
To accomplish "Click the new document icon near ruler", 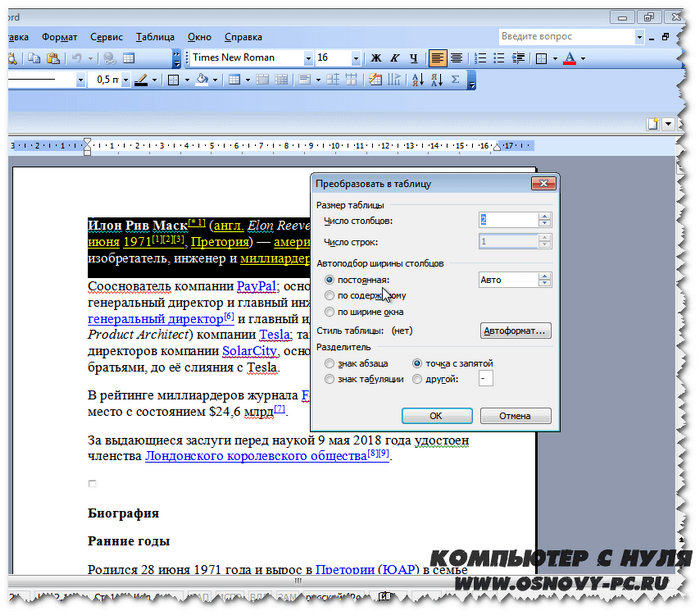I will (x=653, y=124).
